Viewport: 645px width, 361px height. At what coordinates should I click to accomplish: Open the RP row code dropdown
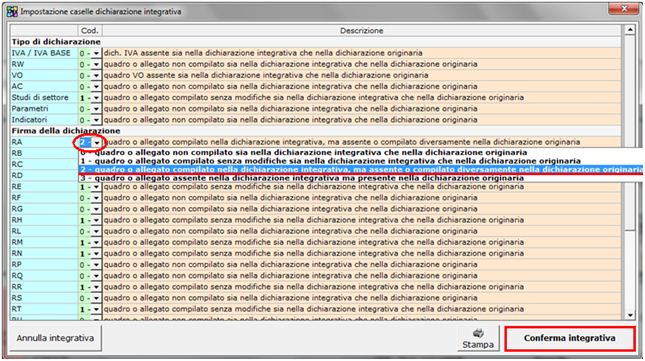(x=96, y=265)
